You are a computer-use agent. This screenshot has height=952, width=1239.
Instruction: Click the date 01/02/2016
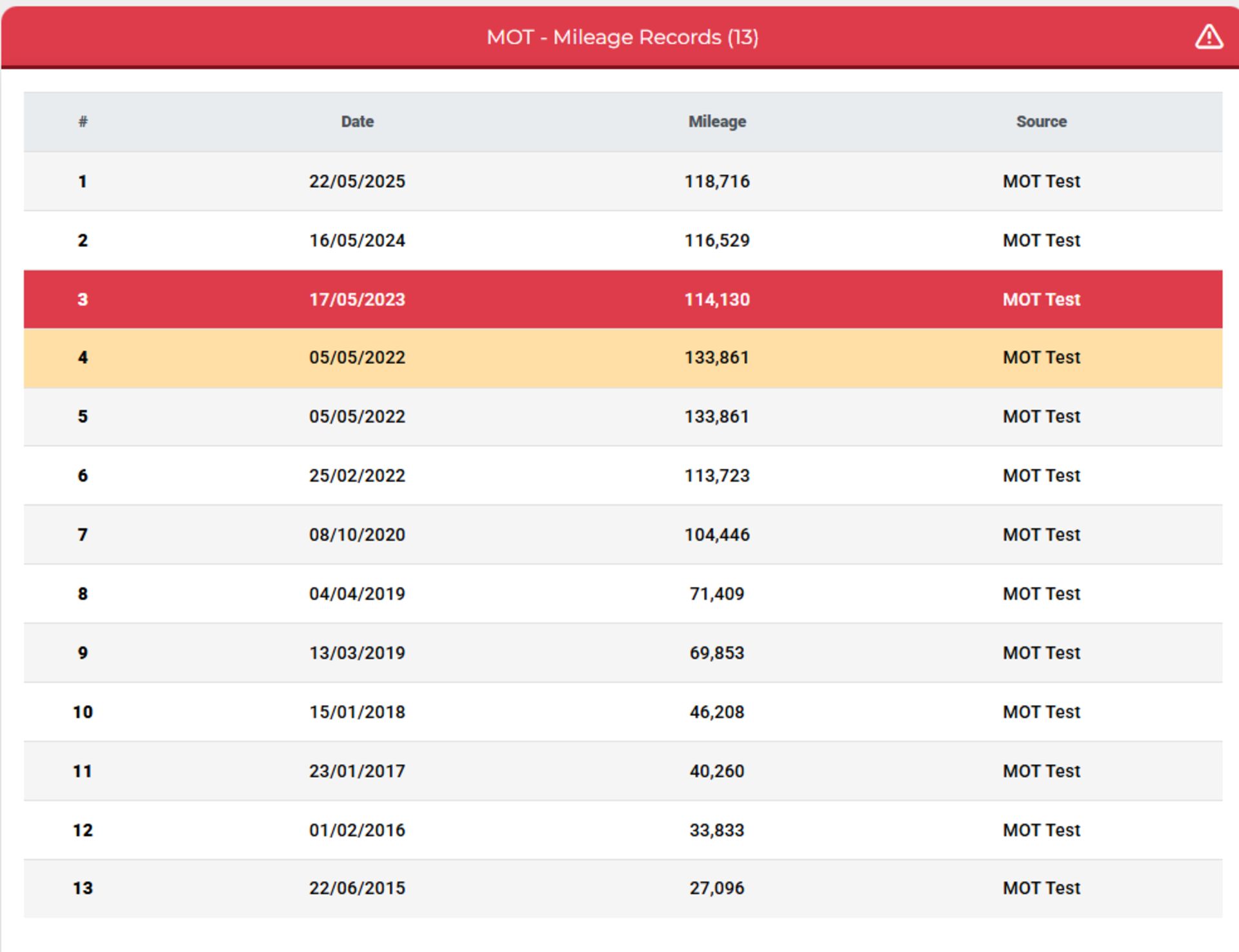[357, 830]
